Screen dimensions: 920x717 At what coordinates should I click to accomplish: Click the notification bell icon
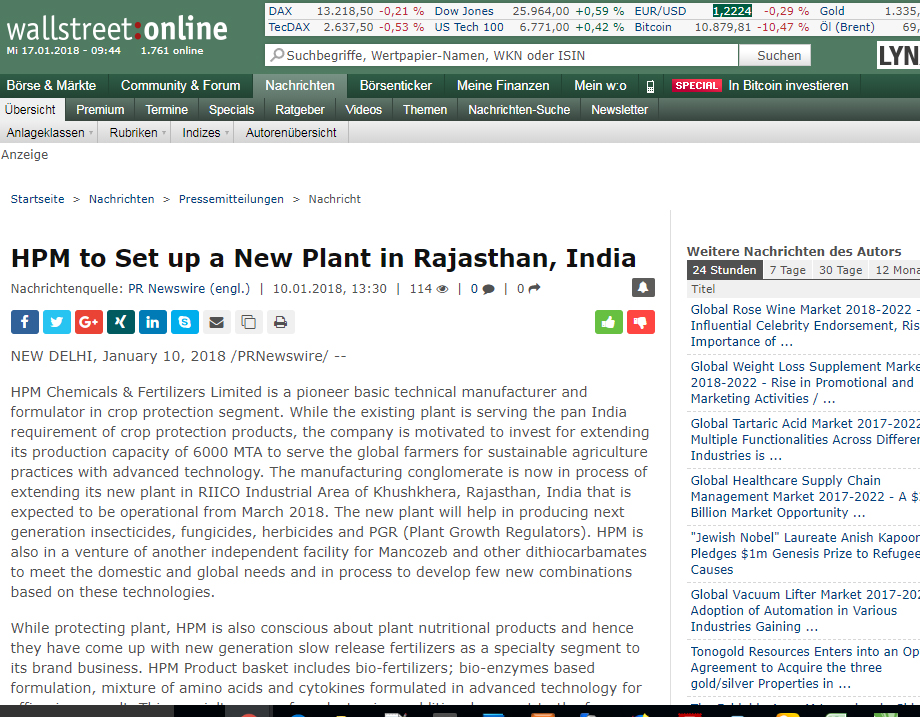[643, 288]
